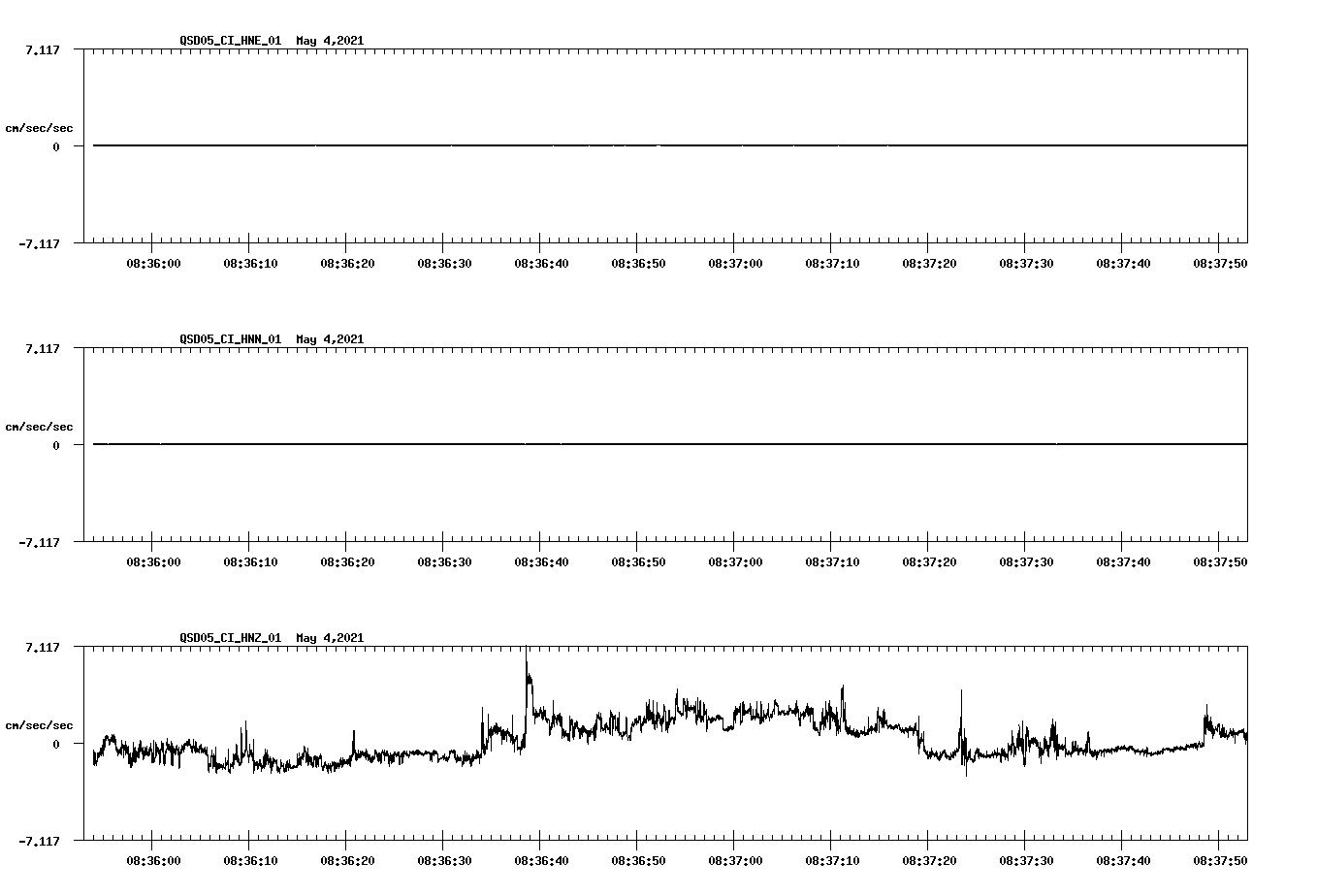Click the 08:36:00 time tick on top axis
Viewport: 1317px width, 896px height.
151,261
